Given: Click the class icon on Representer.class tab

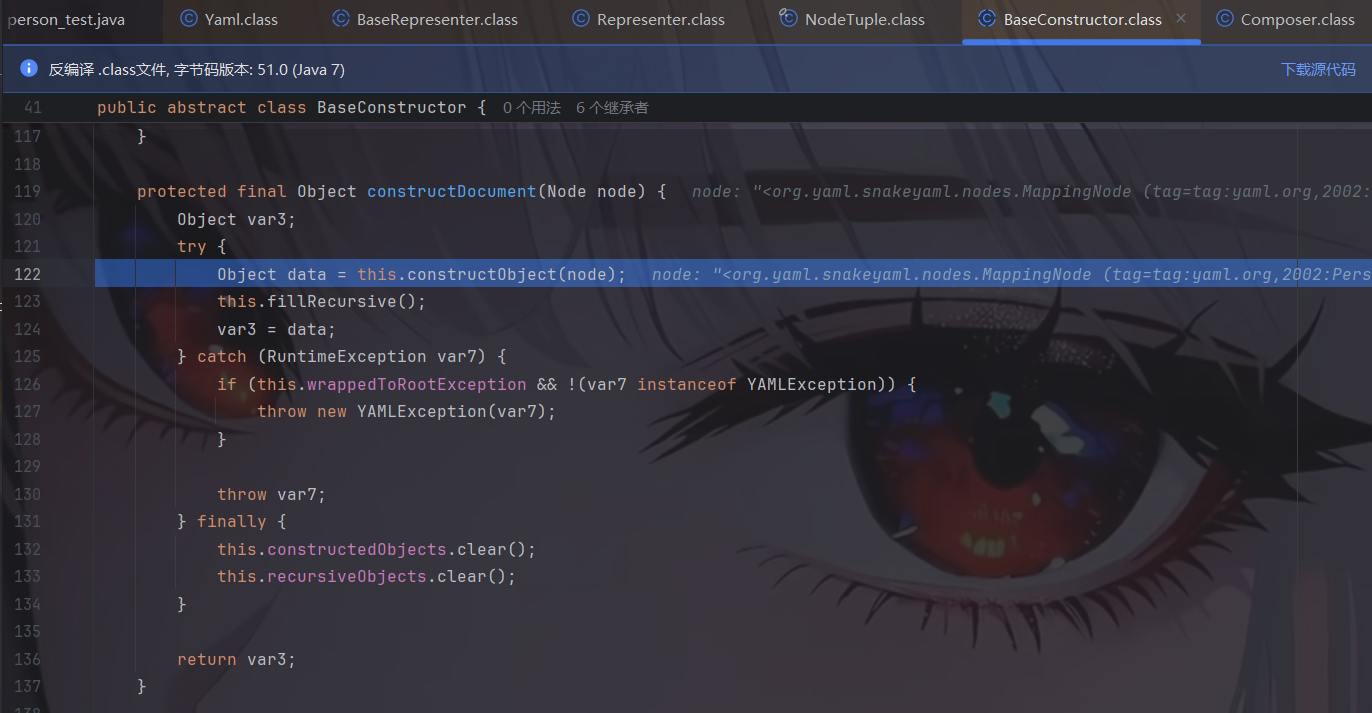Looking at the screenshot, I should [x=581, y=19].
